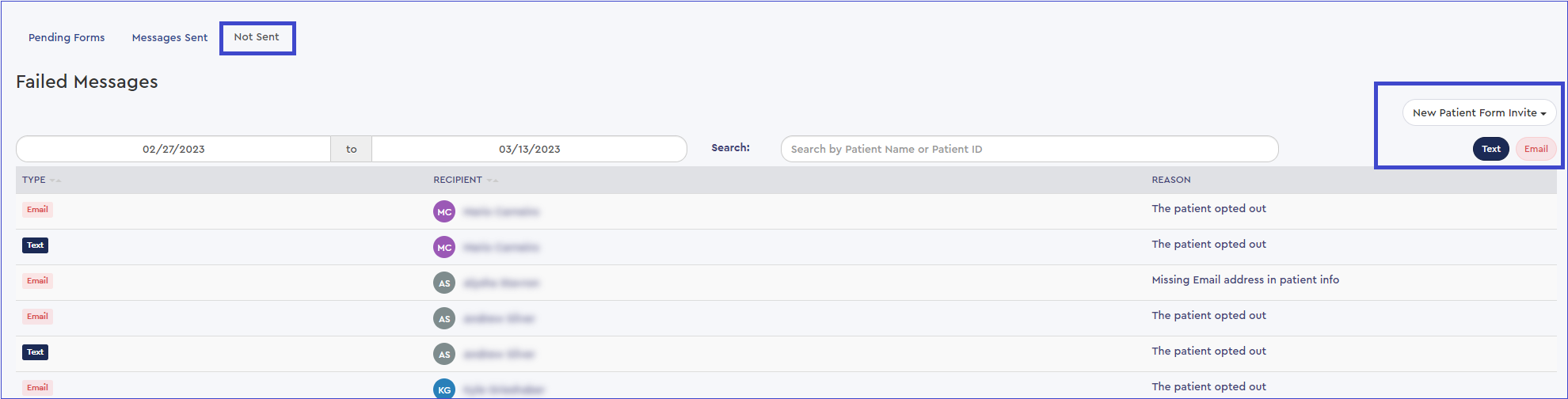Click the MC avatar in the second row
Viewport: 1568px width, 399px height.
[444, 247]
